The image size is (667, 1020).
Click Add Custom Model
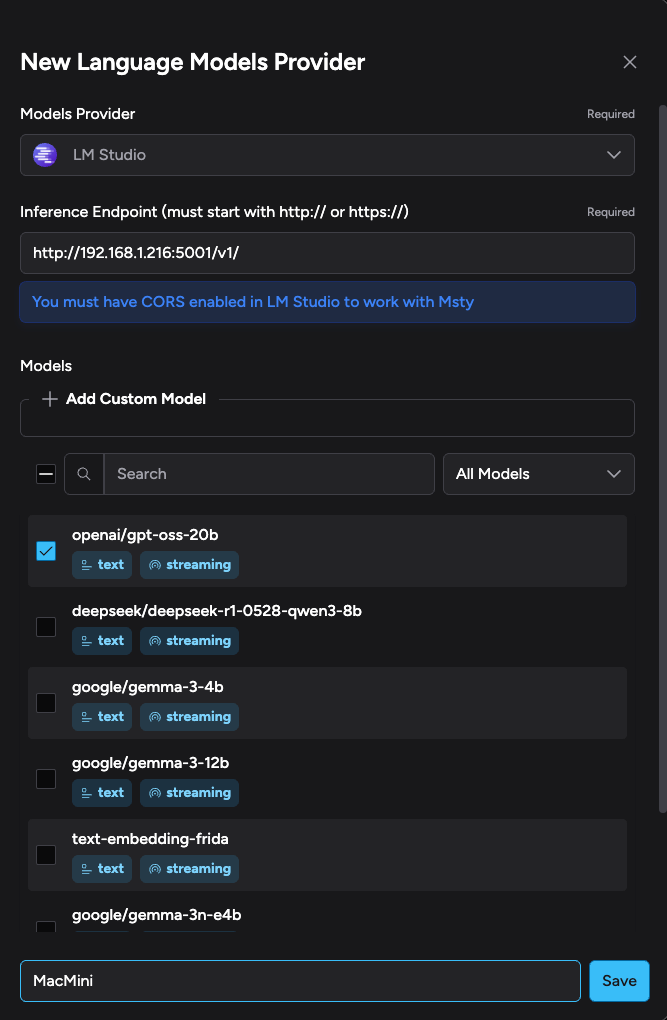(x=135, y=399)
